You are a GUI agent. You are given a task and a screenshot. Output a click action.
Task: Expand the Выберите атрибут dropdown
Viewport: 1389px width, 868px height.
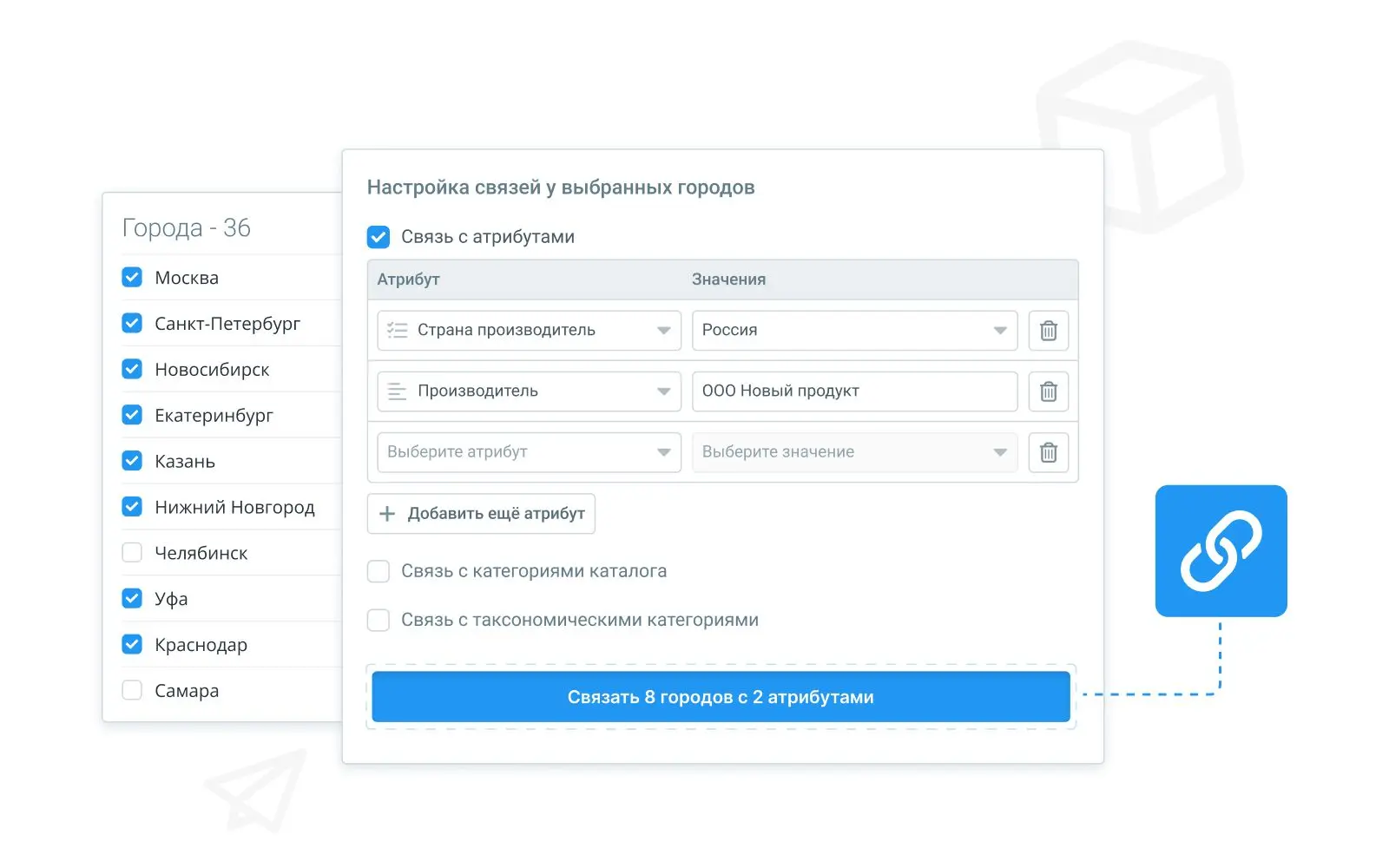[529, 452]
